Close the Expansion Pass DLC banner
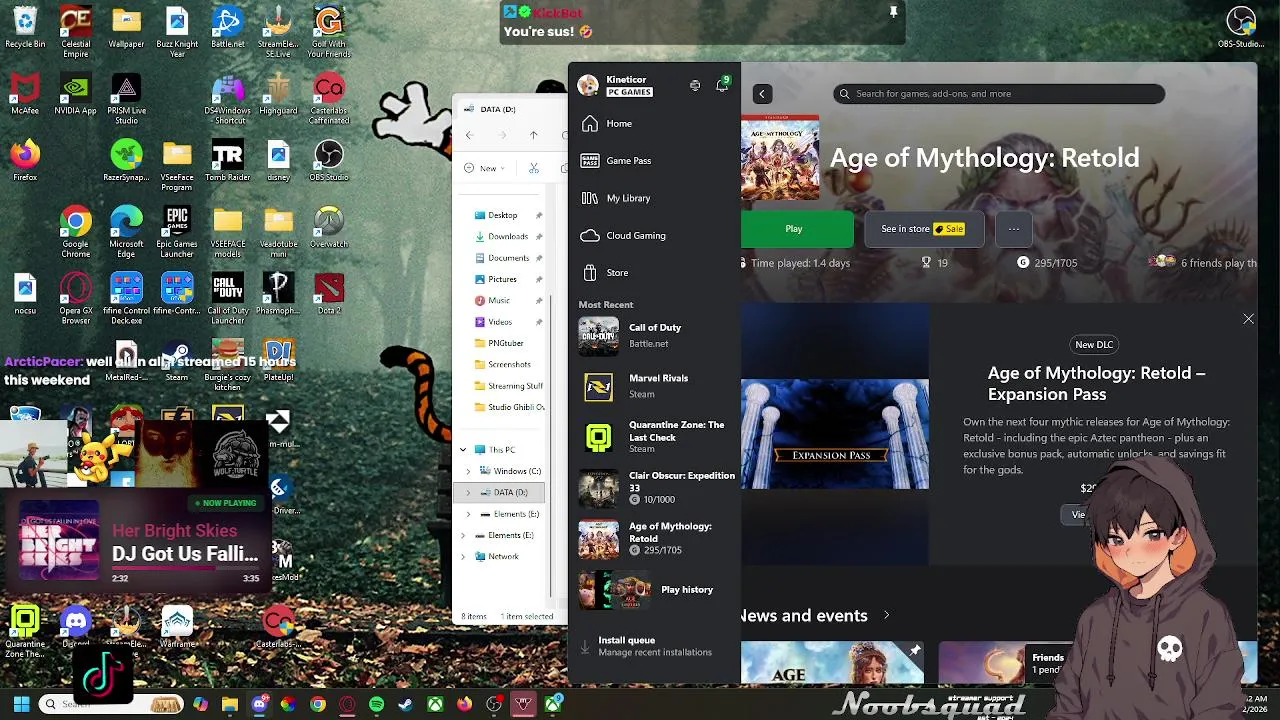 tap(1248, 319)
